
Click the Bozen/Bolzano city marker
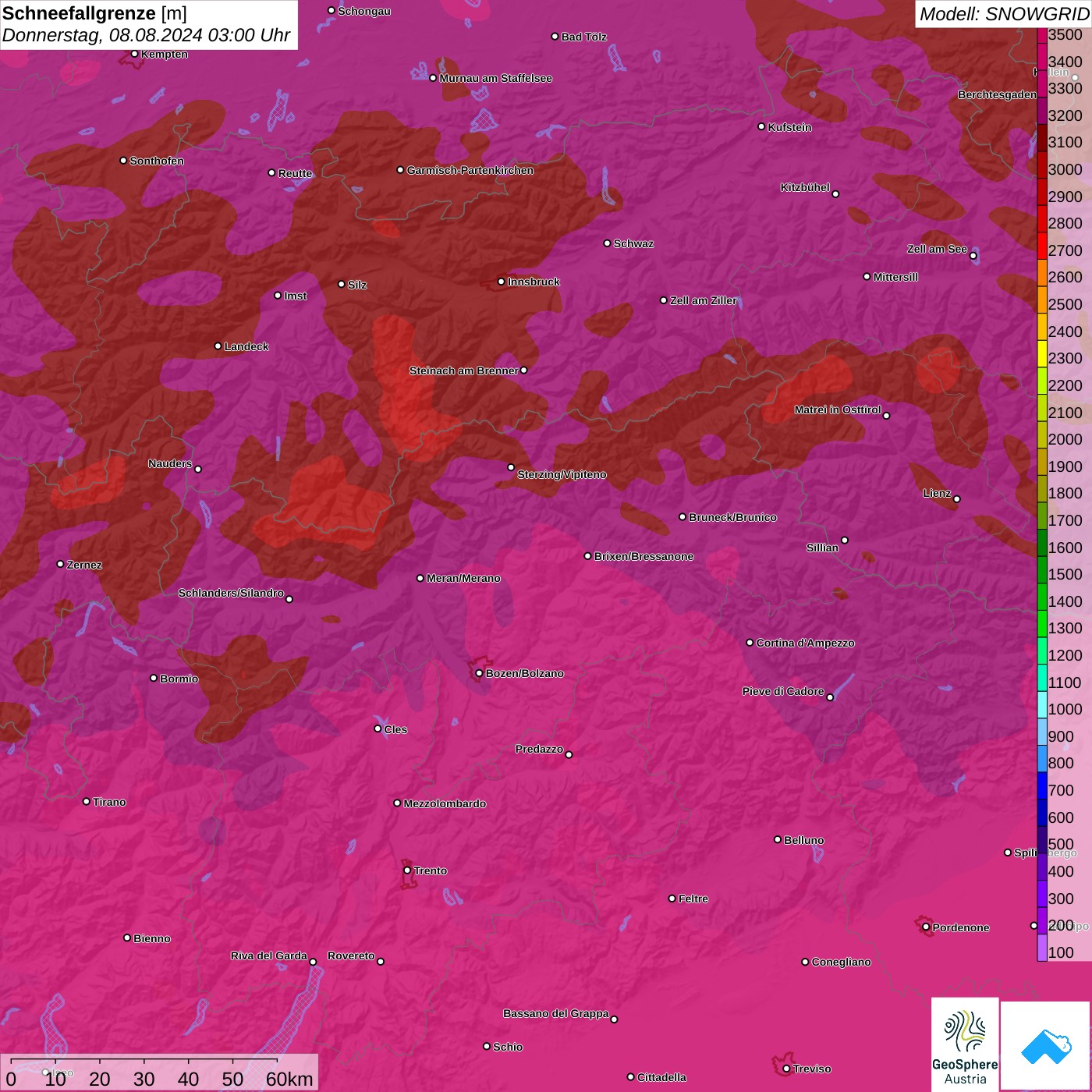[x=479, y=673]
